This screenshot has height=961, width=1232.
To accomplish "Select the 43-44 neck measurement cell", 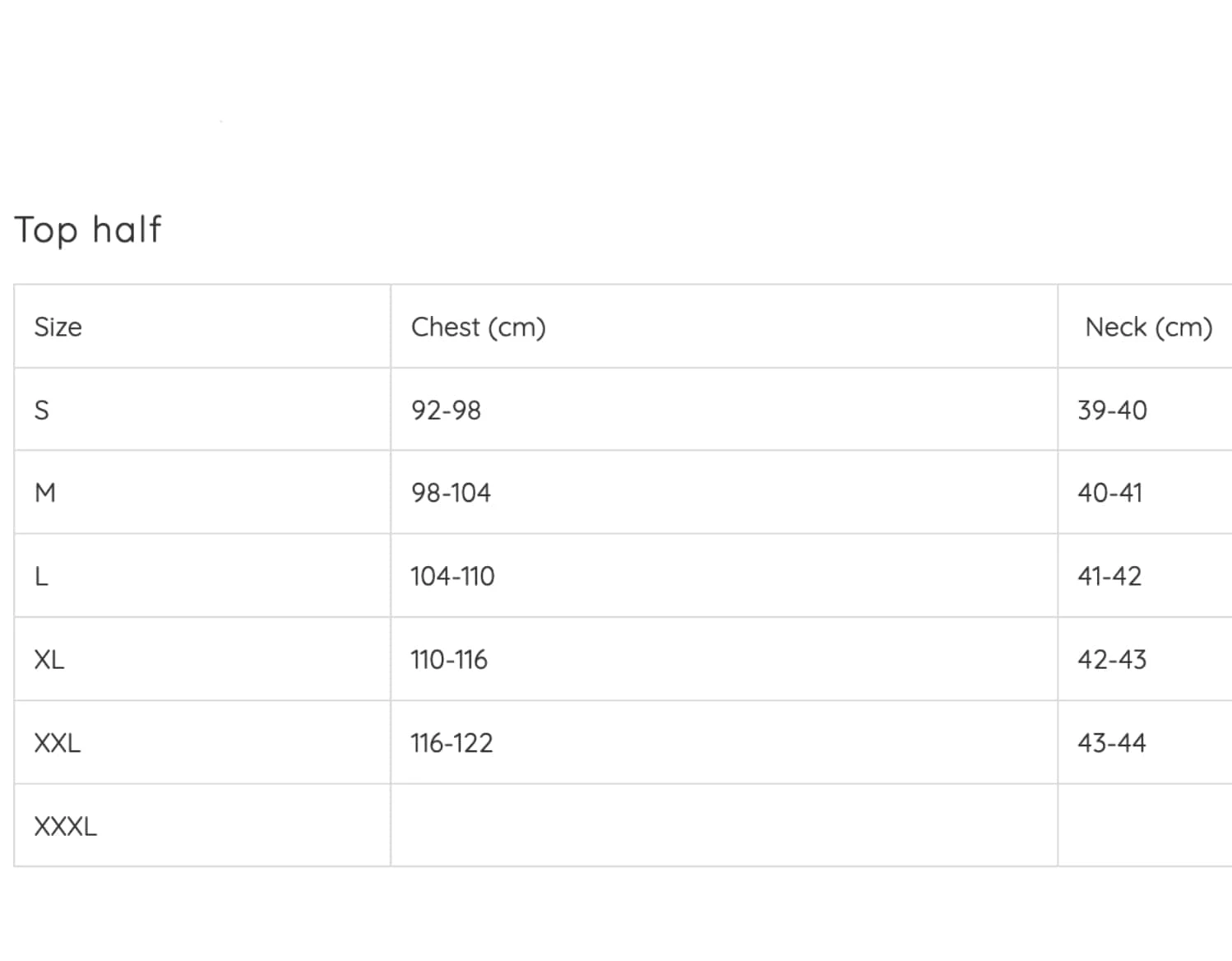I will [1112, 744].
